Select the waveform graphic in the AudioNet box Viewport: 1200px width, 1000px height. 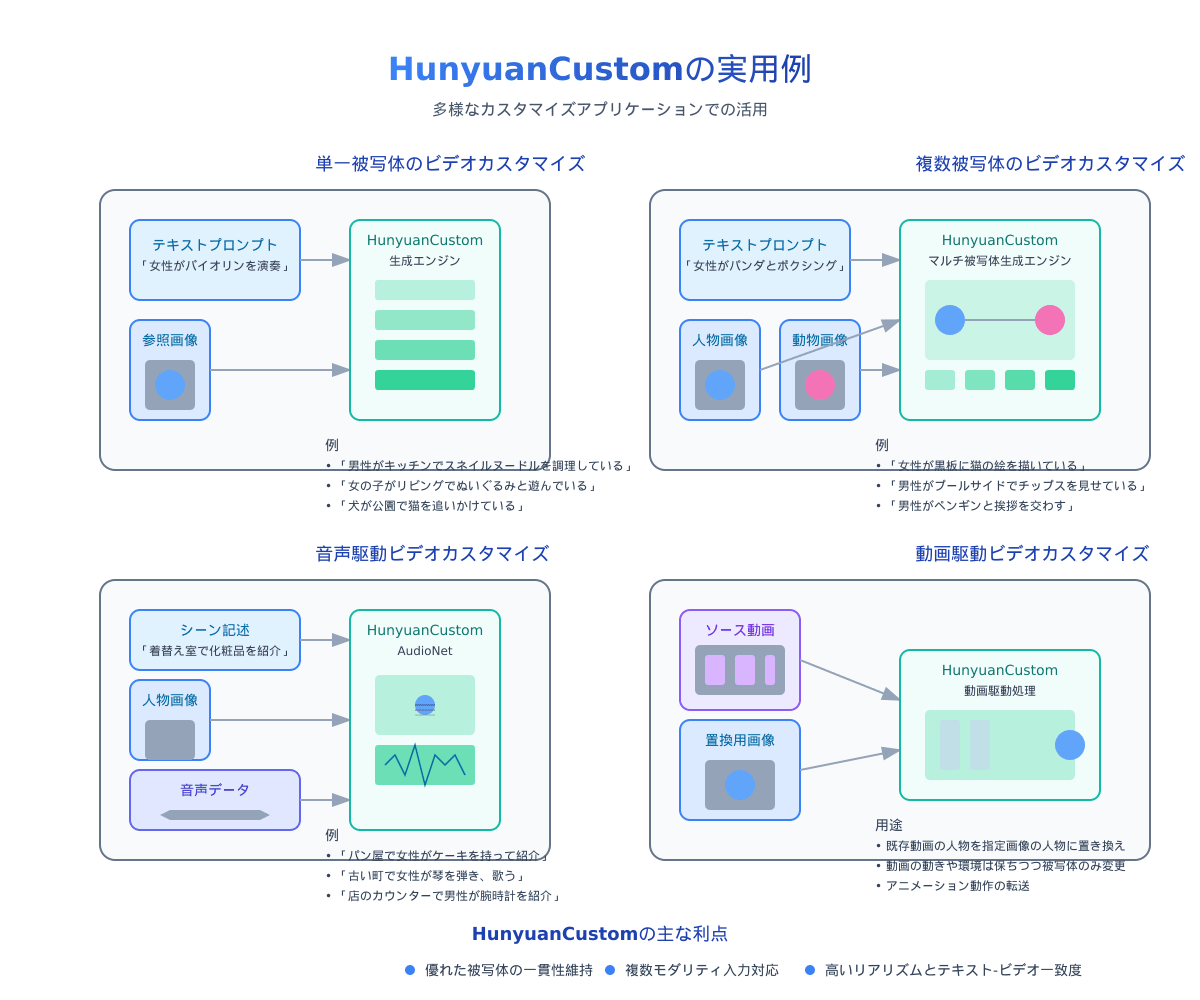(x=425, y=765)
